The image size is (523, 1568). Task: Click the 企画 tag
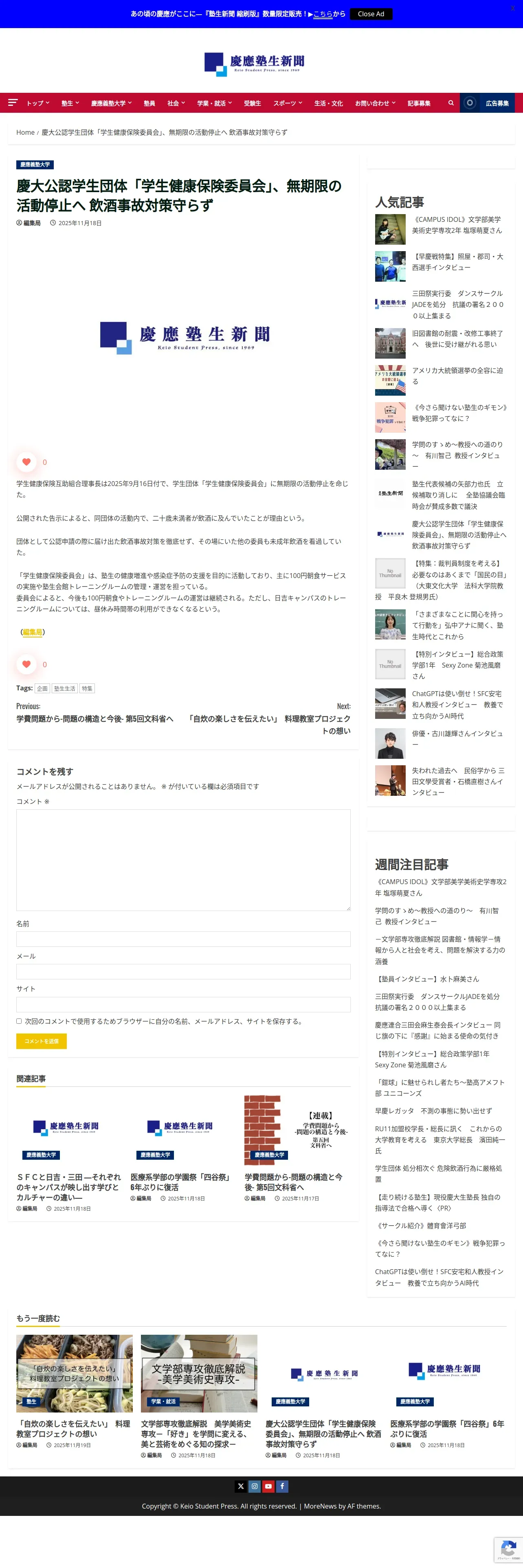[42, 688]
